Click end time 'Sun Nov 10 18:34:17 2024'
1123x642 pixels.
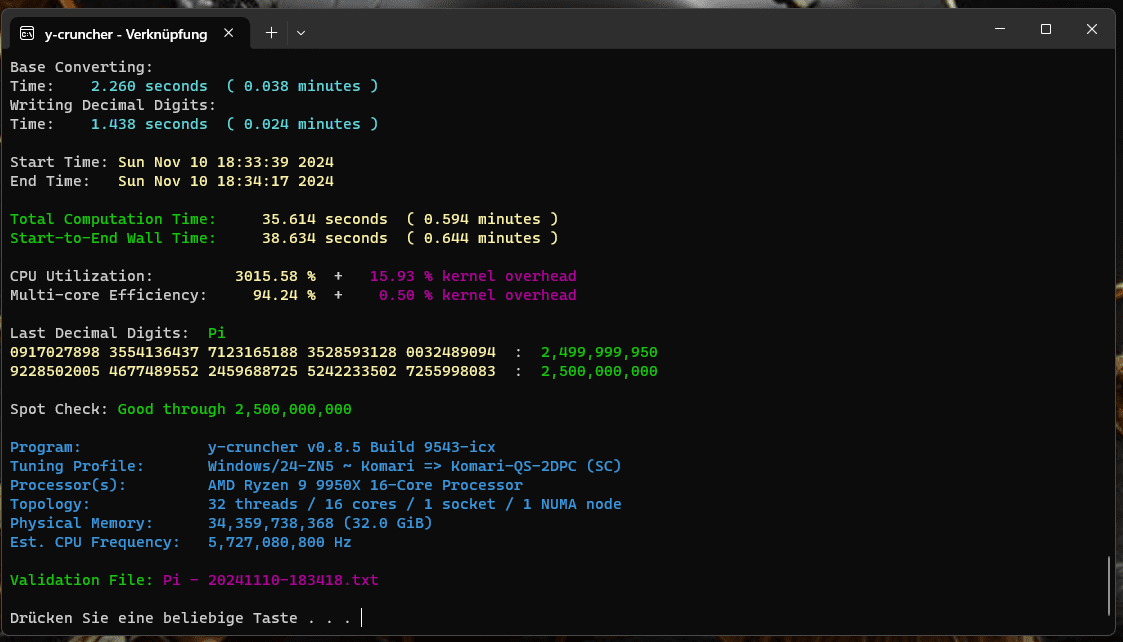tap(226, 181)
